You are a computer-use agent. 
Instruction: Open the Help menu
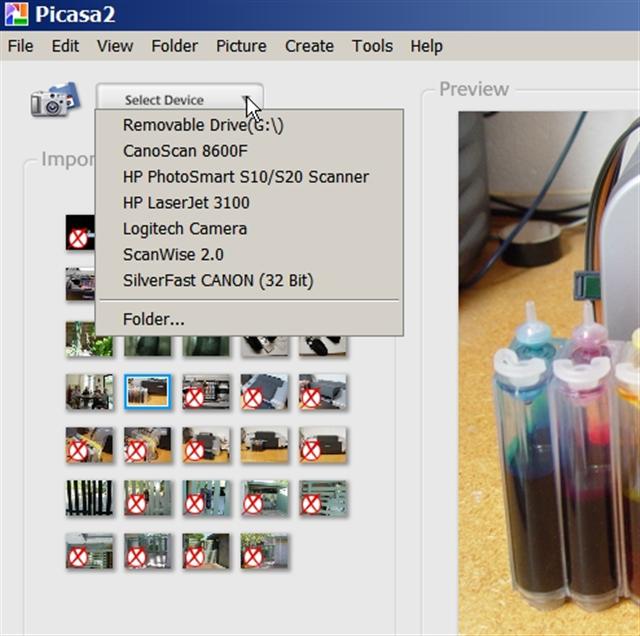[426, 46]
